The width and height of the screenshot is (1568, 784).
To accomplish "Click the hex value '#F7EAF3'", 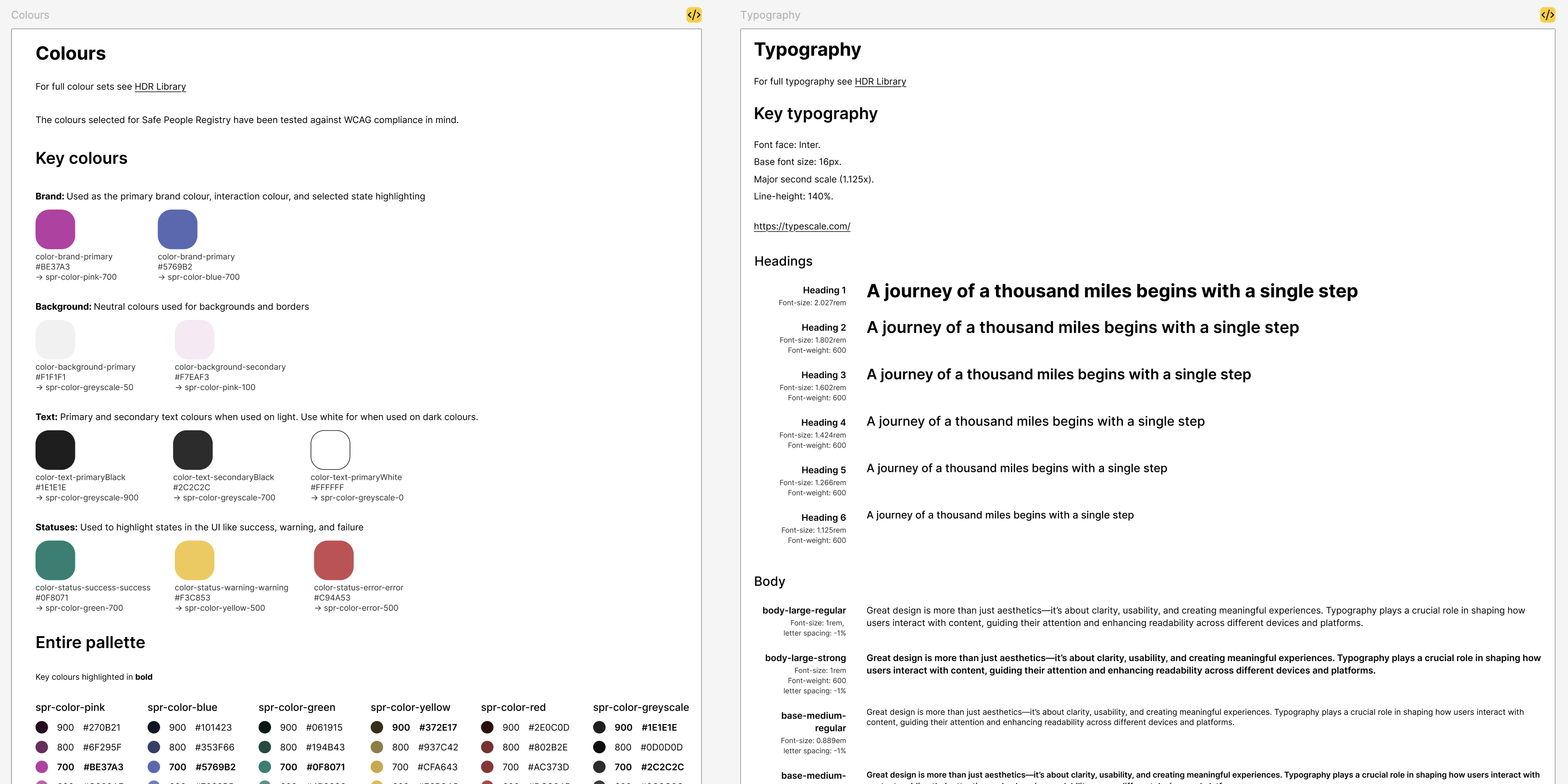I will (192, 377).
